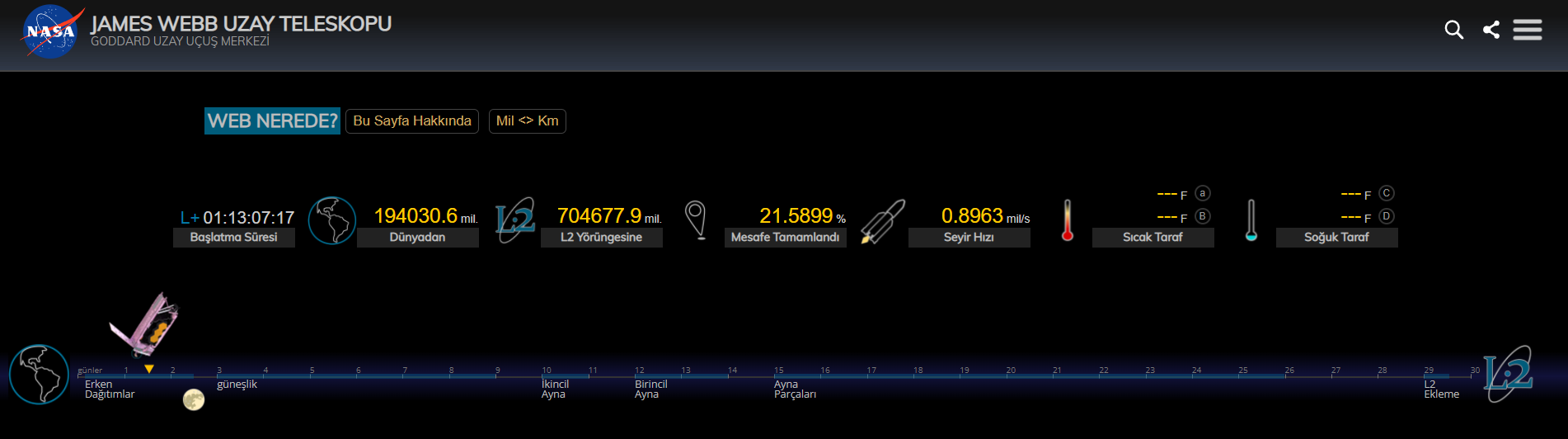Select güneşlik timeline event
Image resolution: width=1568 pixels, height=439 pixels.
pyautogui.click(x=237, y=385)
